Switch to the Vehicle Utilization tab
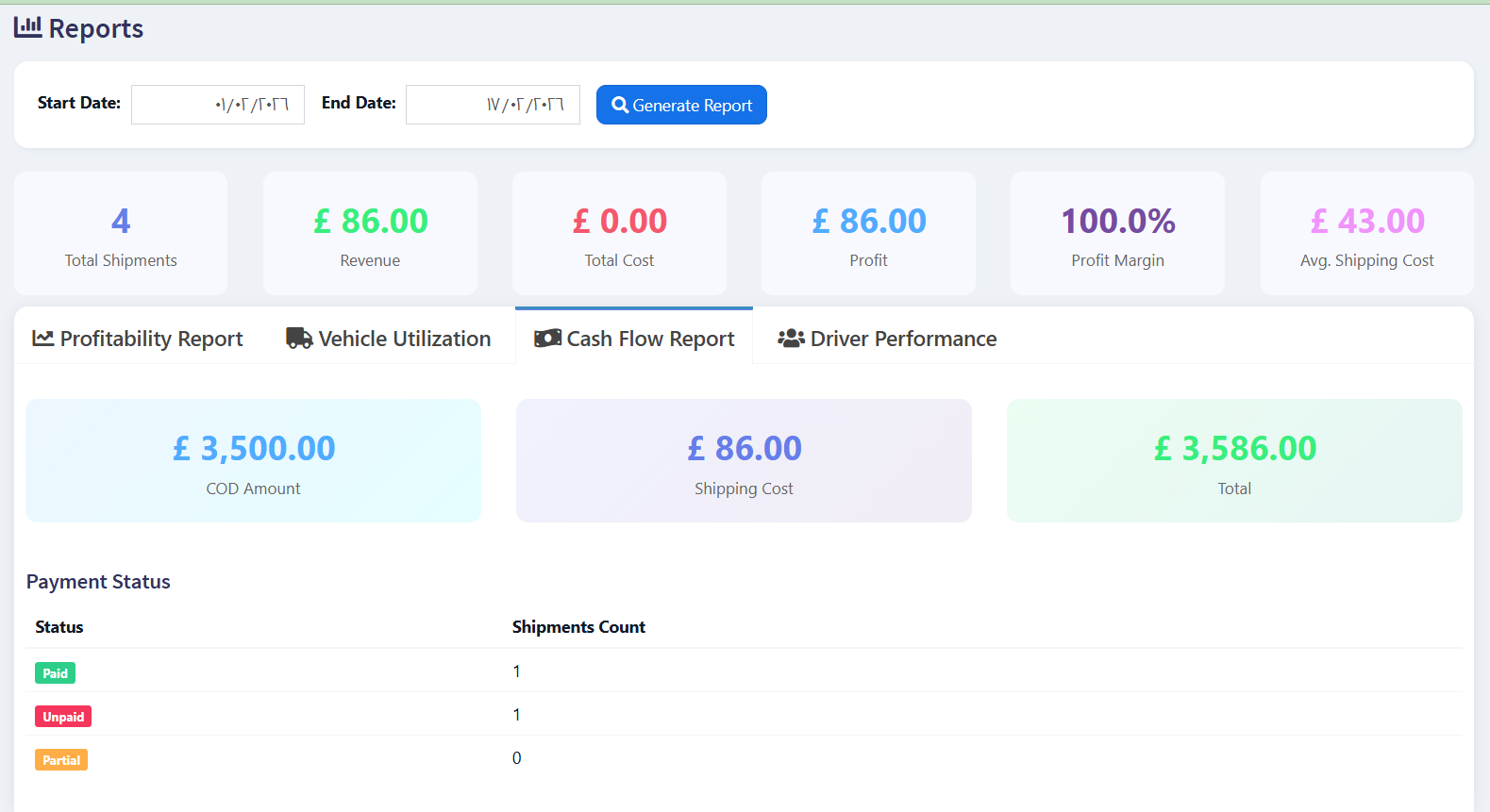Viewport: 1490px width, 812px height. pos(389,339)
